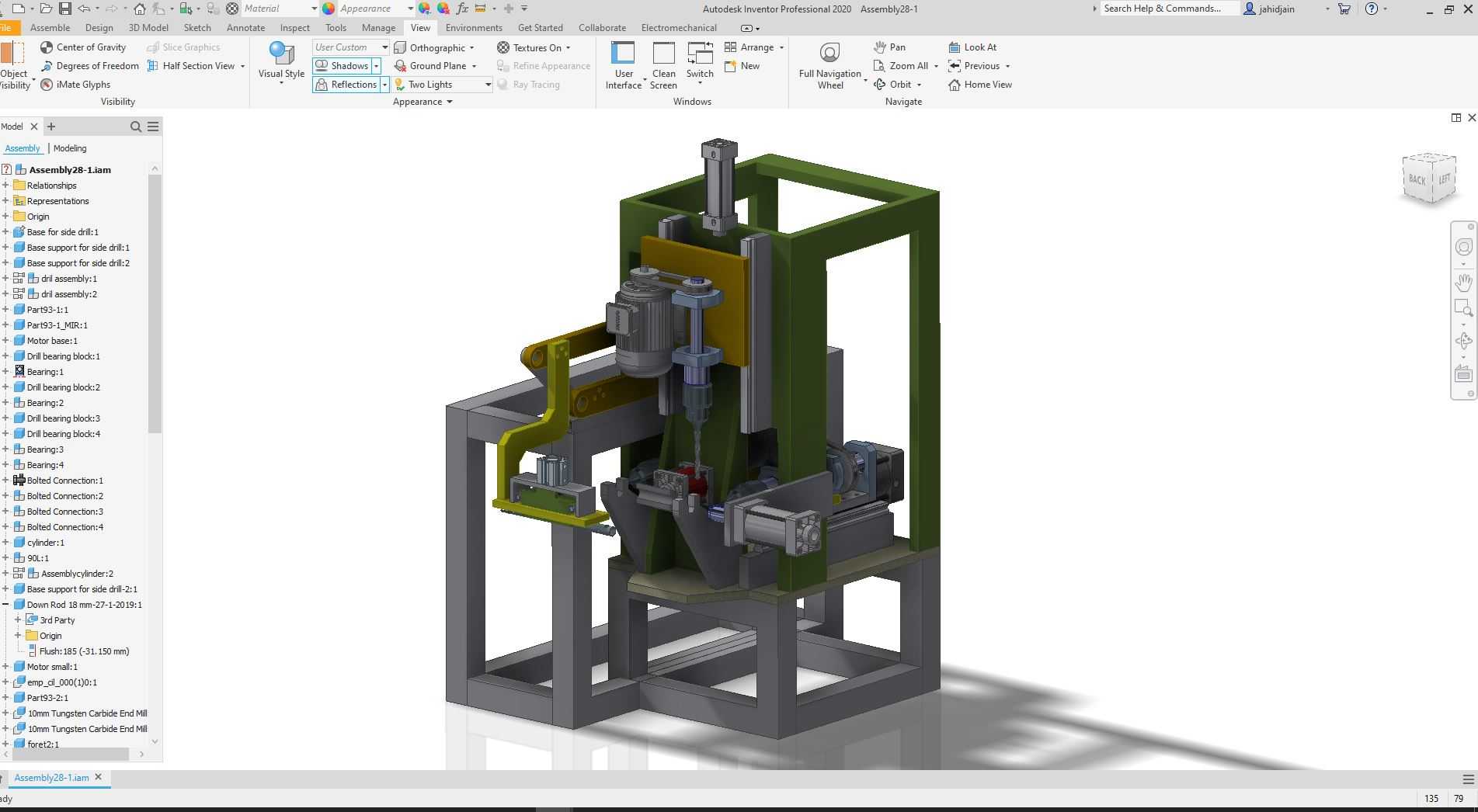The height and width of the screenshot is (812, 1478).
Task: Click the Assembly28-1.iam document tab
Action: click(51, 778)
